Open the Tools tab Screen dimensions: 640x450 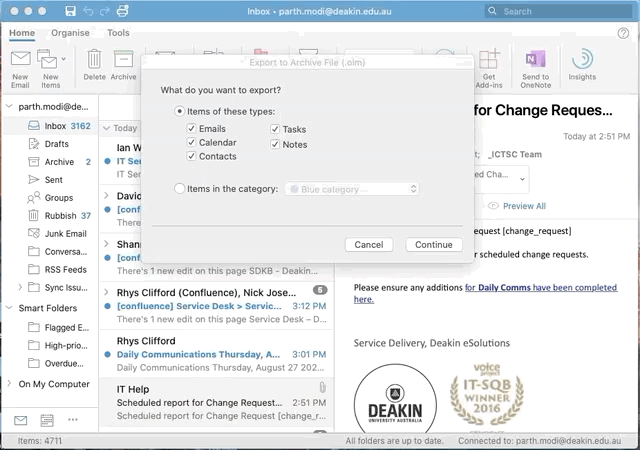click(x=118, y=33)
